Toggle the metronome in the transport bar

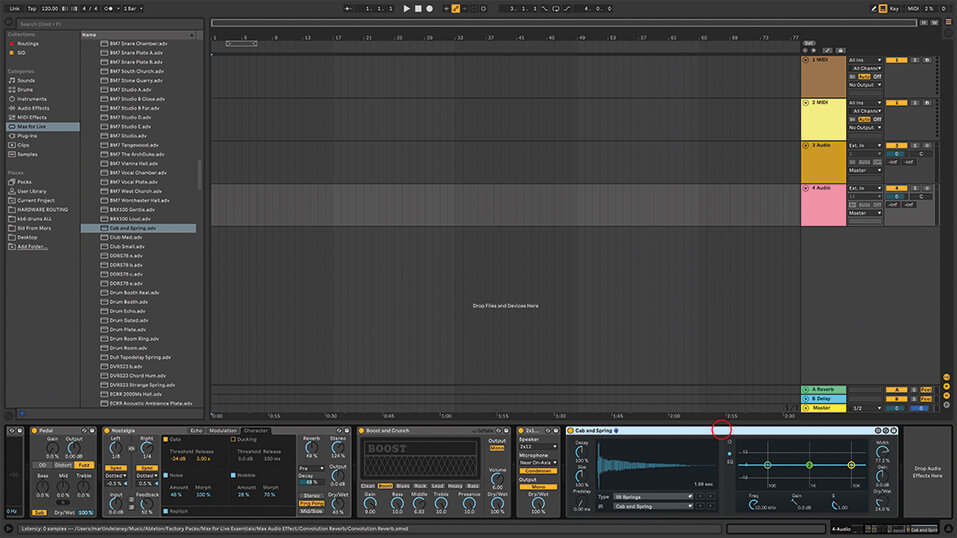pos(110,9)
